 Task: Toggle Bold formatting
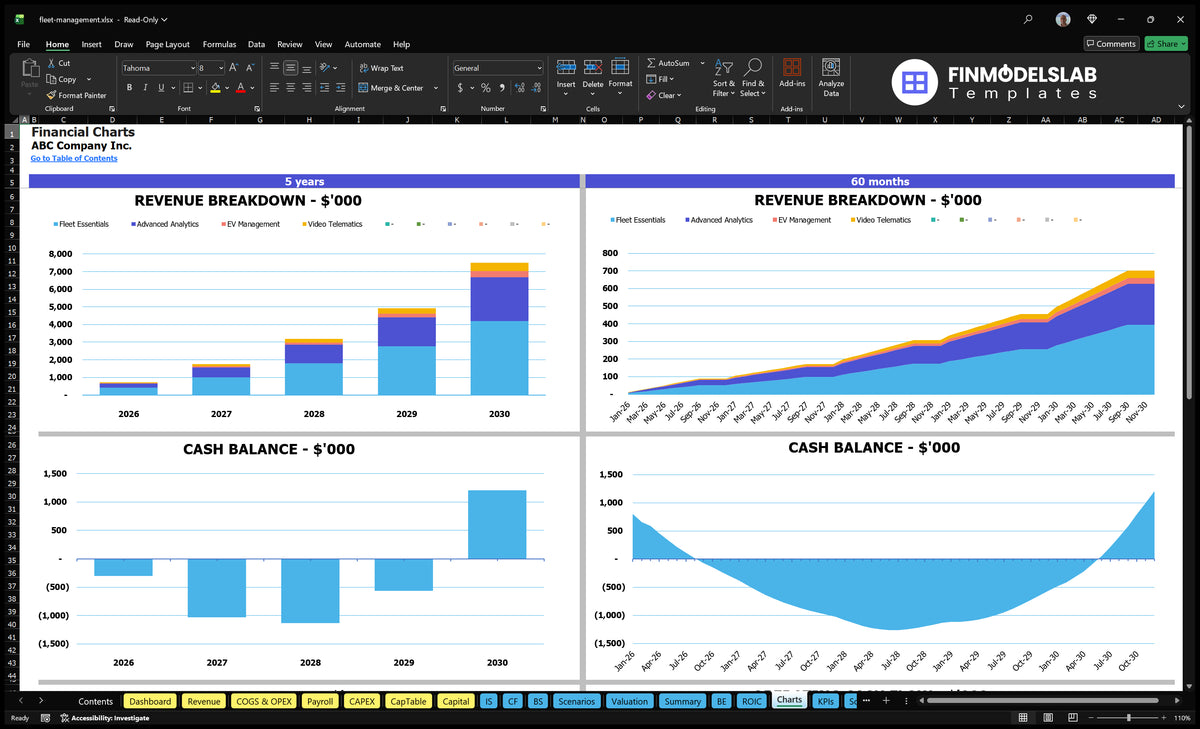tap(129, 88)
